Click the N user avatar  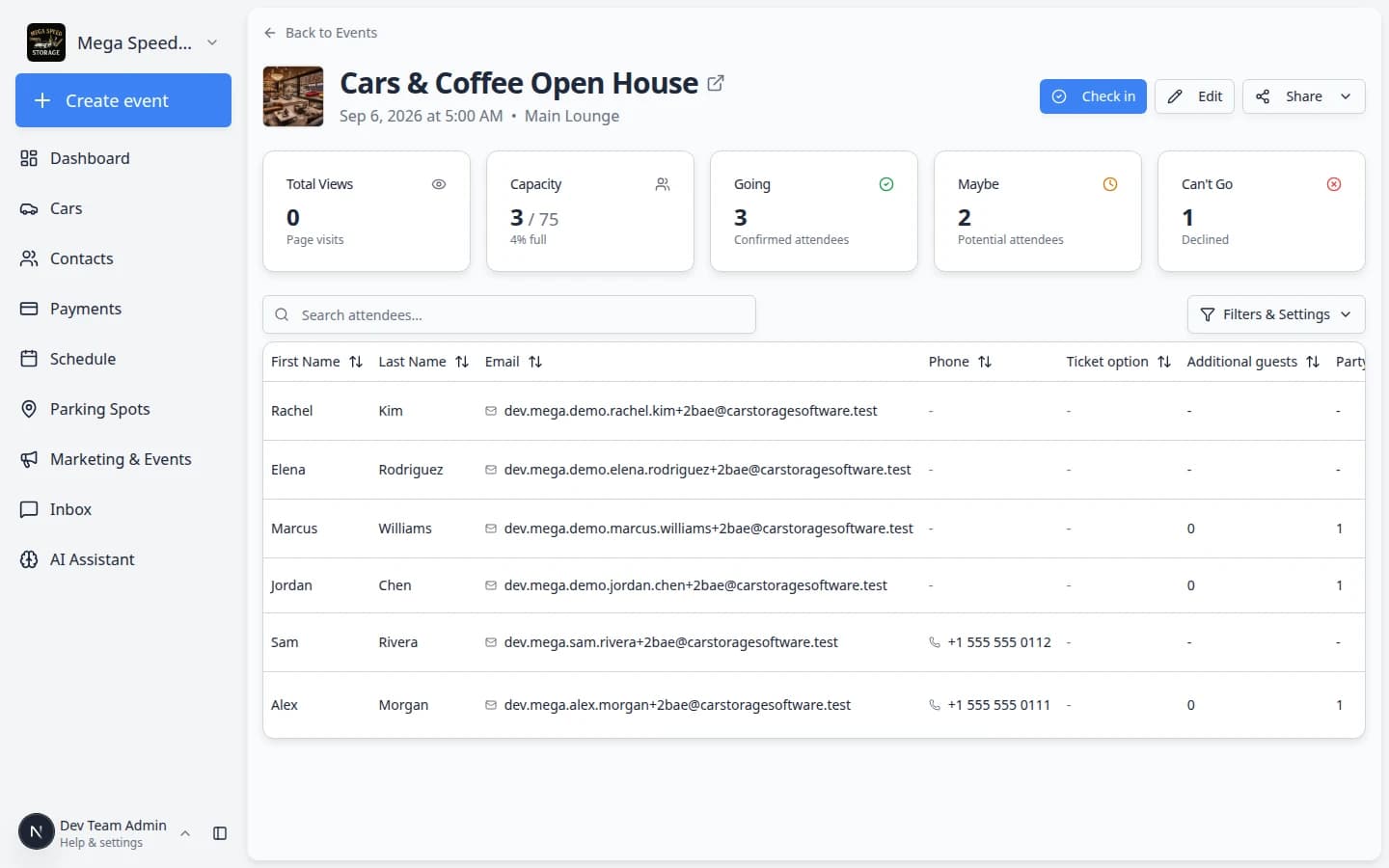pos(37,832)
